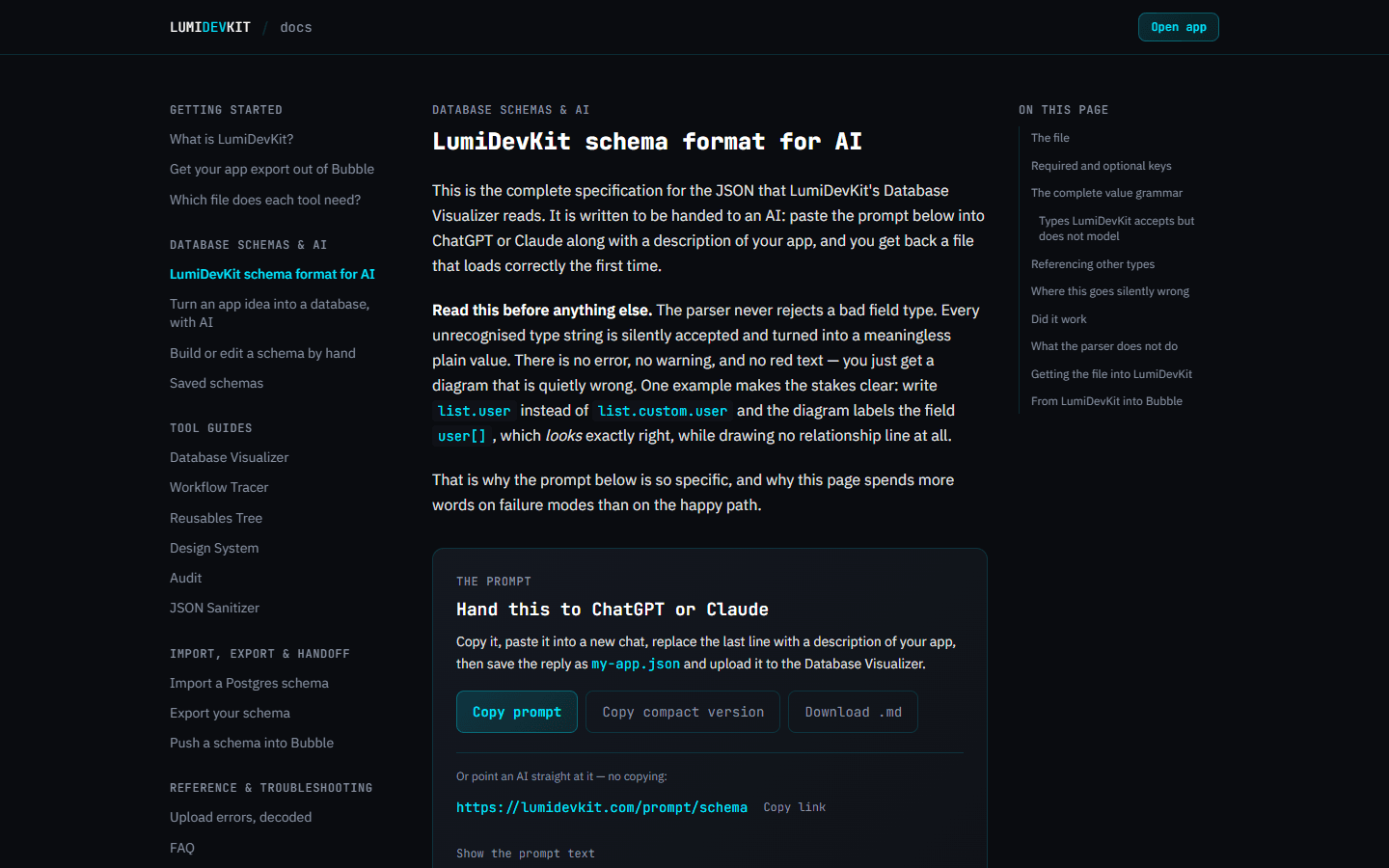Click the LumiDevKit logo in the header
This screenshot has height=868, width=1389.
(210, 27)
